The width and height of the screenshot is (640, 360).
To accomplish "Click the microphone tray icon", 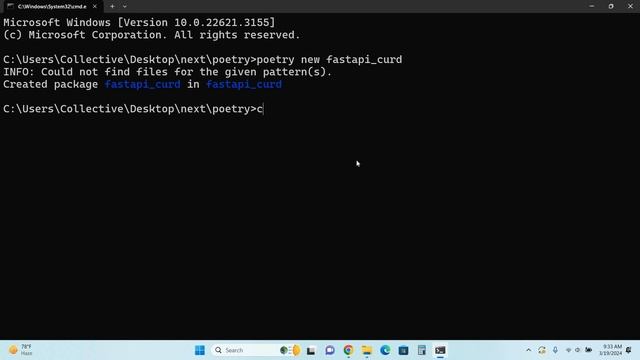I will coord(555,350).
